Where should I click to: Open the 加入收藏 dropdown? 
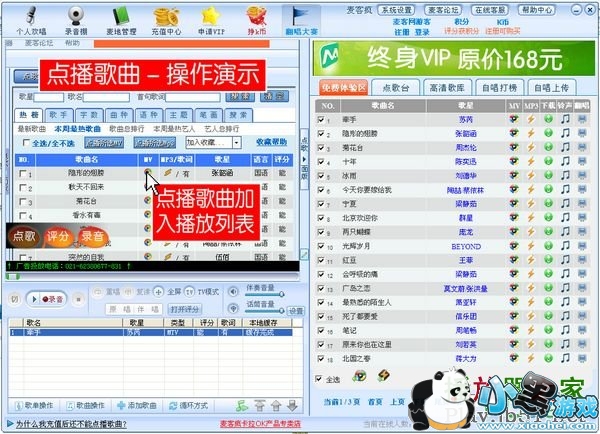tap(237, 143)
